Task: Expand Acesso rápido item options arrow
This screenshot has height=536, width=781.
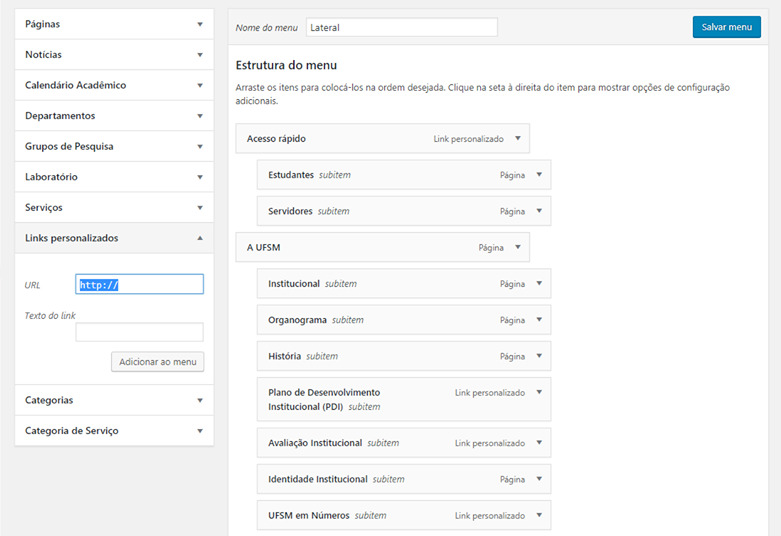Action: [x=517, y=139]
